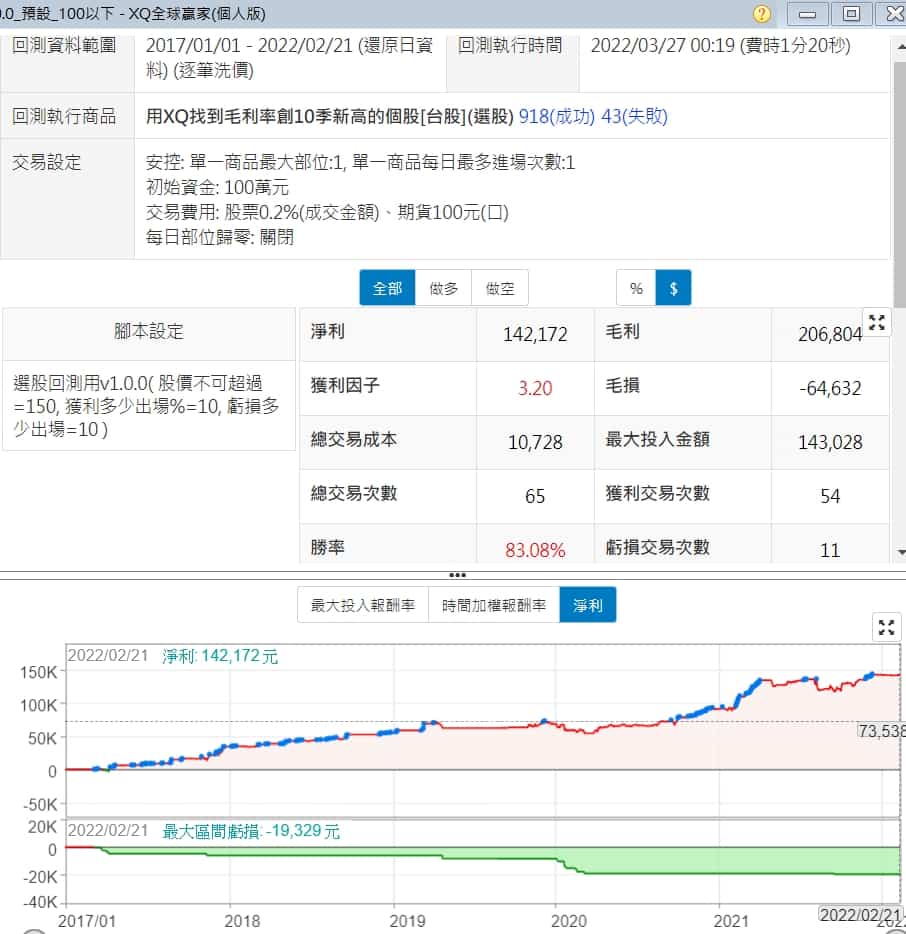Select the 淨利 chart tab
The height and width of the screenshot is (934, 906).
pyautogui.click(x=588, y=605)
